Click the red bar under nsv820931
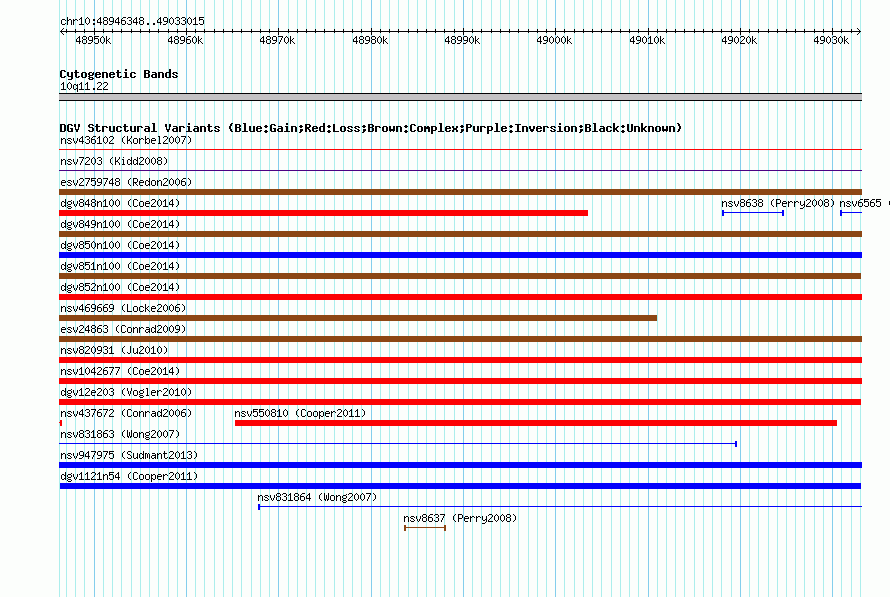 click(460, 360)
